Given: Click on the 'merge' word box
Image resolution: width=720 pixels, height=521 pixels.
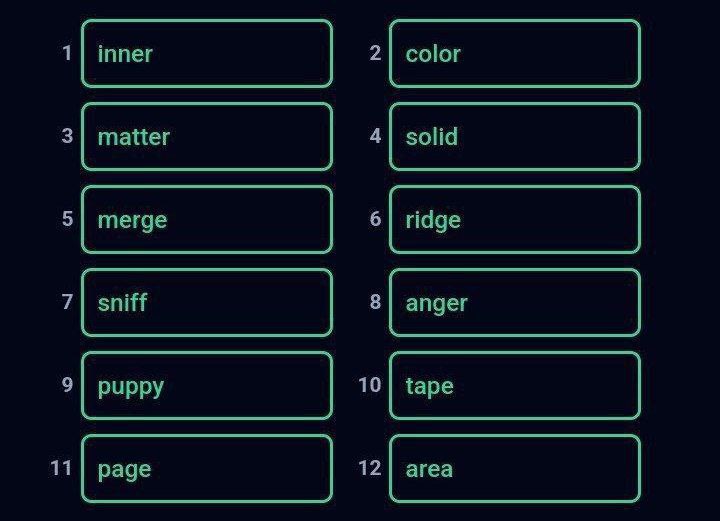Looking at the screenshot, I should pos(207,219).
